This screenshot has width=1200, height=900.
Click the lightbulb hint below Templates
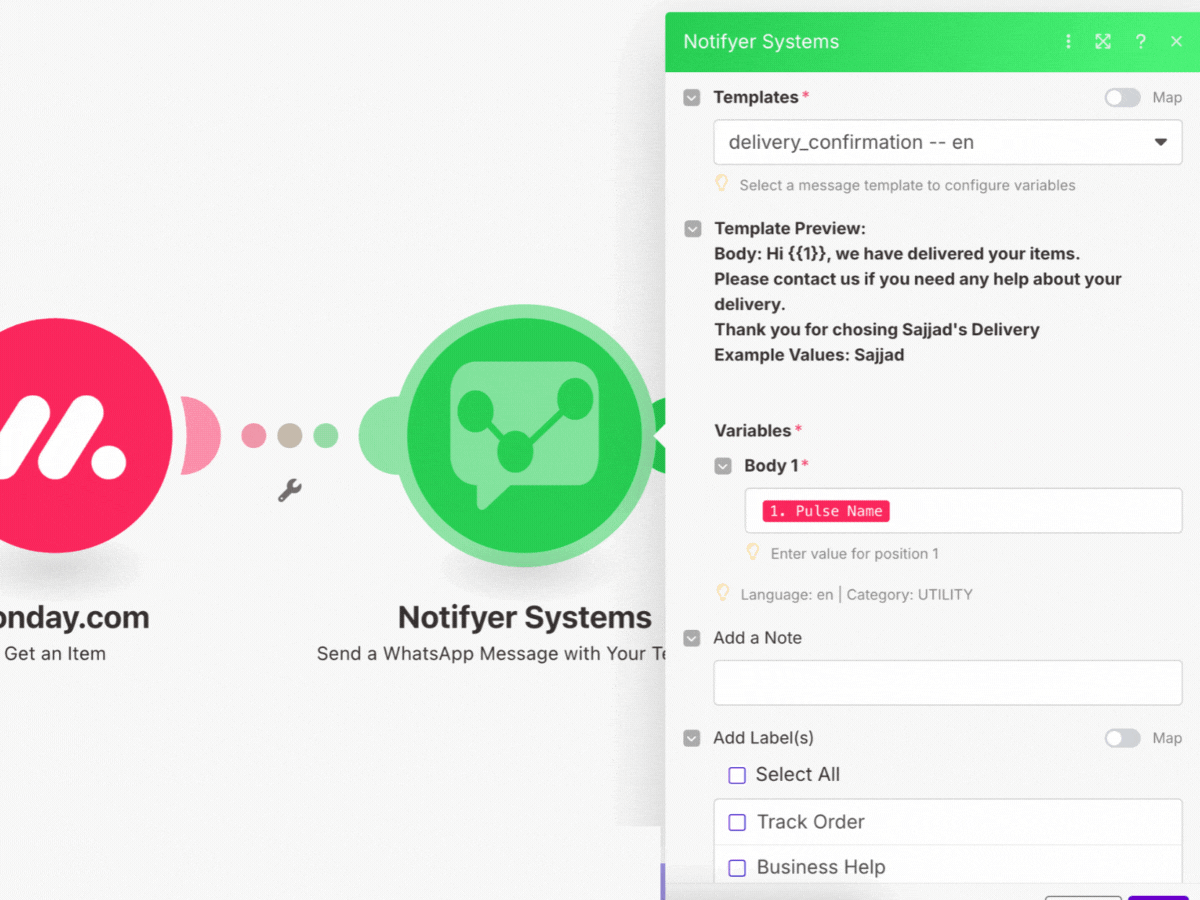pos(721,184)
